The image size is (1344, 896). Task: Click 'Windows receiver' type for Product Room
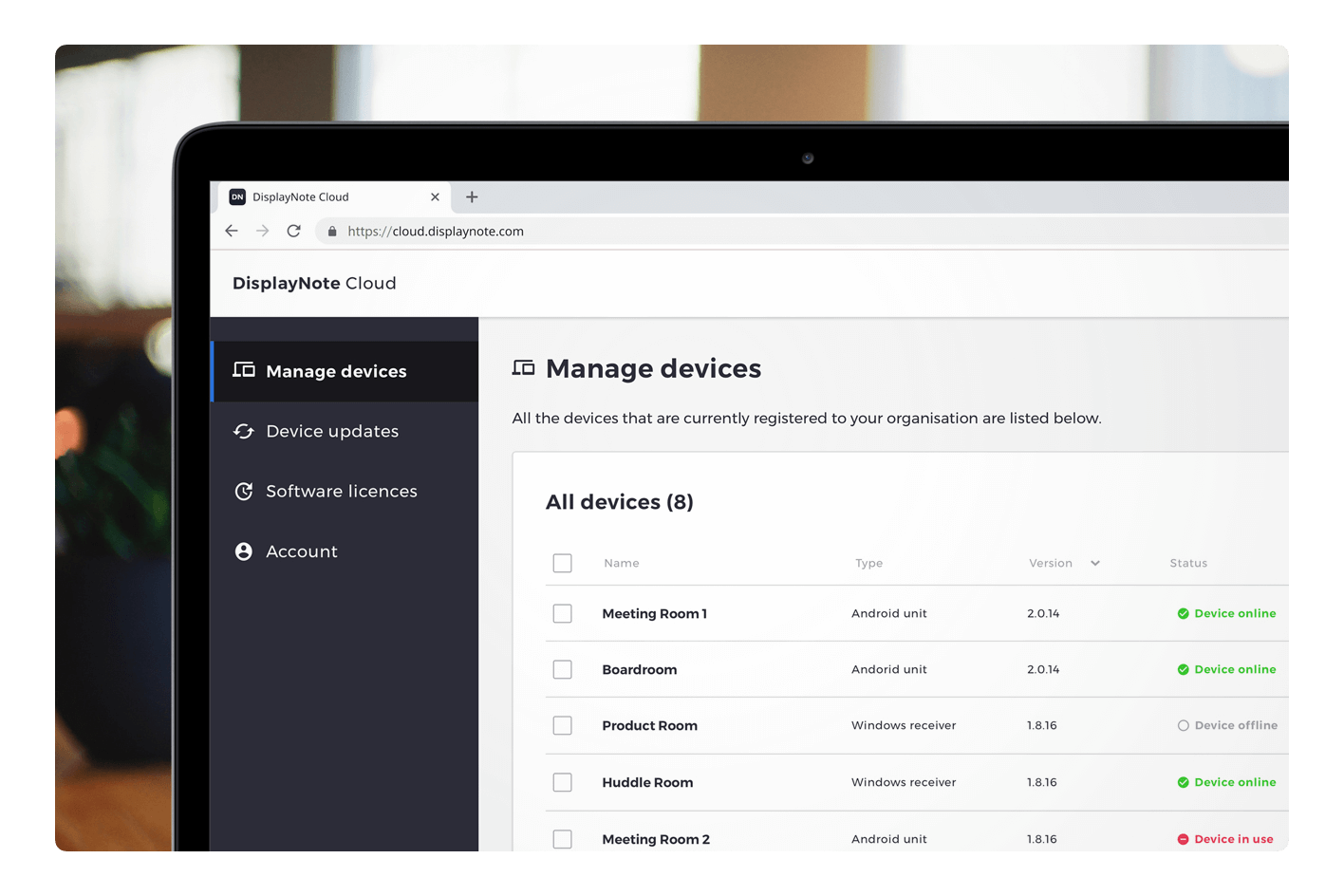(x=904, y=725)
